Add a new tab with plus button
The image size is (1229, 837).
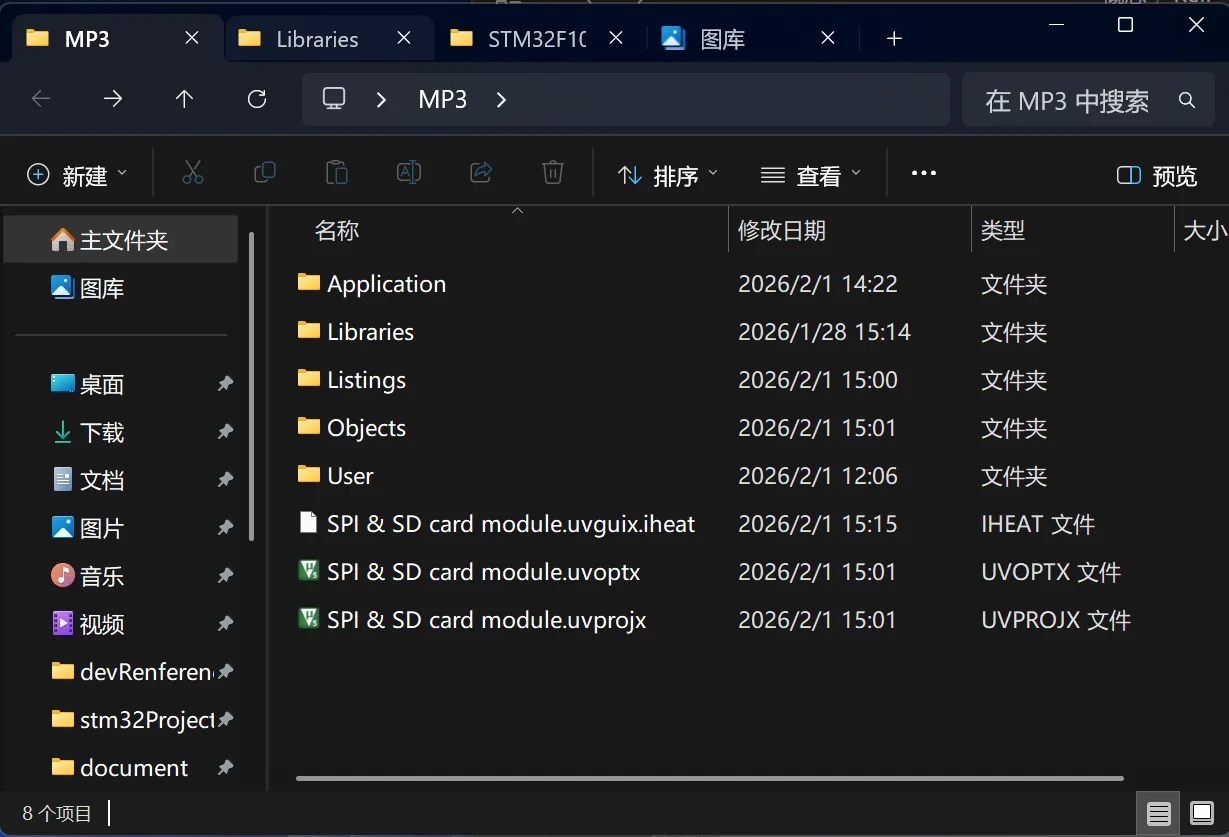click(894, 39)
